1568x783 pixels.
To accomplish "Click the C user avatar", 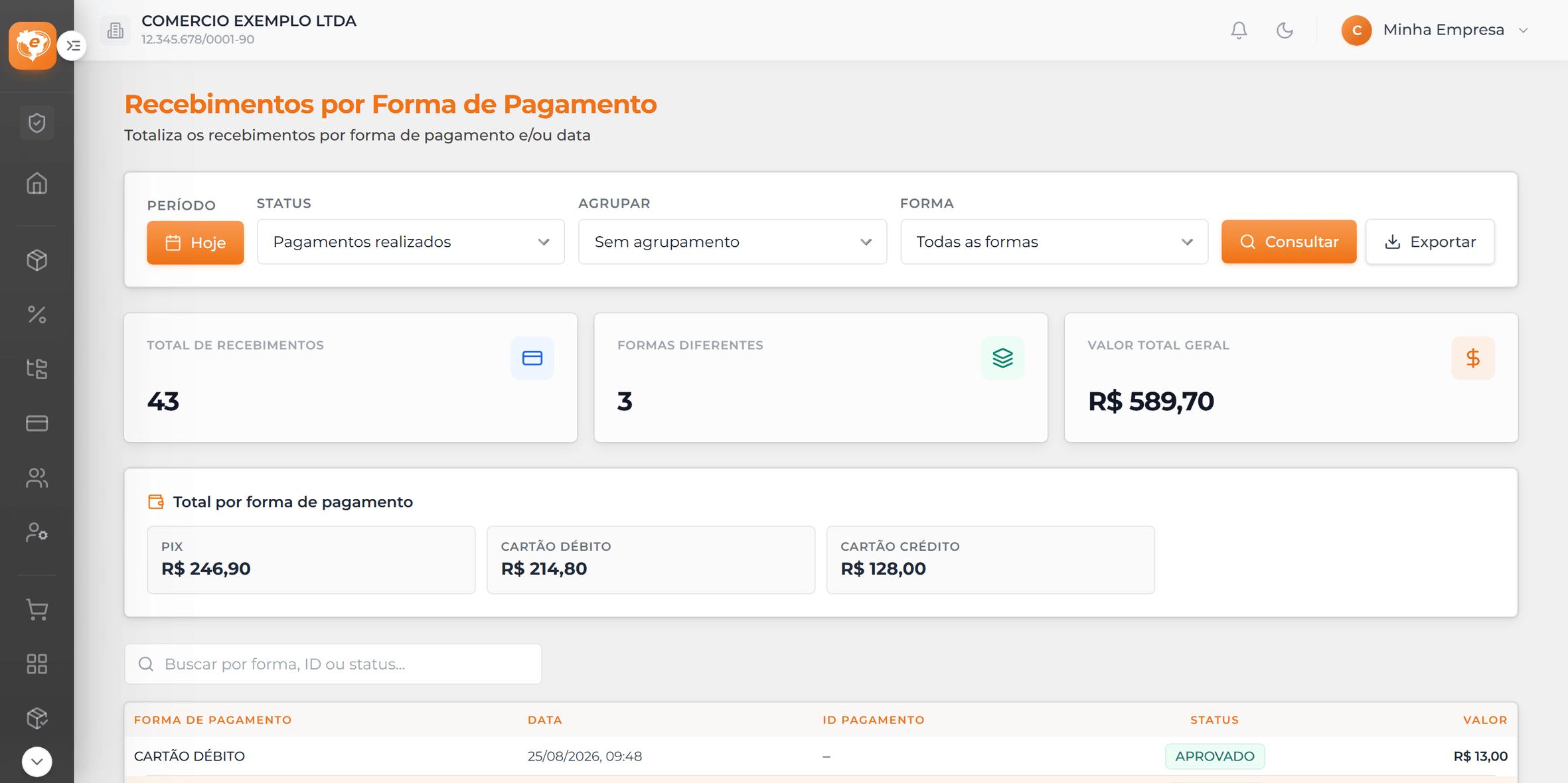I will click(1356, 31).
